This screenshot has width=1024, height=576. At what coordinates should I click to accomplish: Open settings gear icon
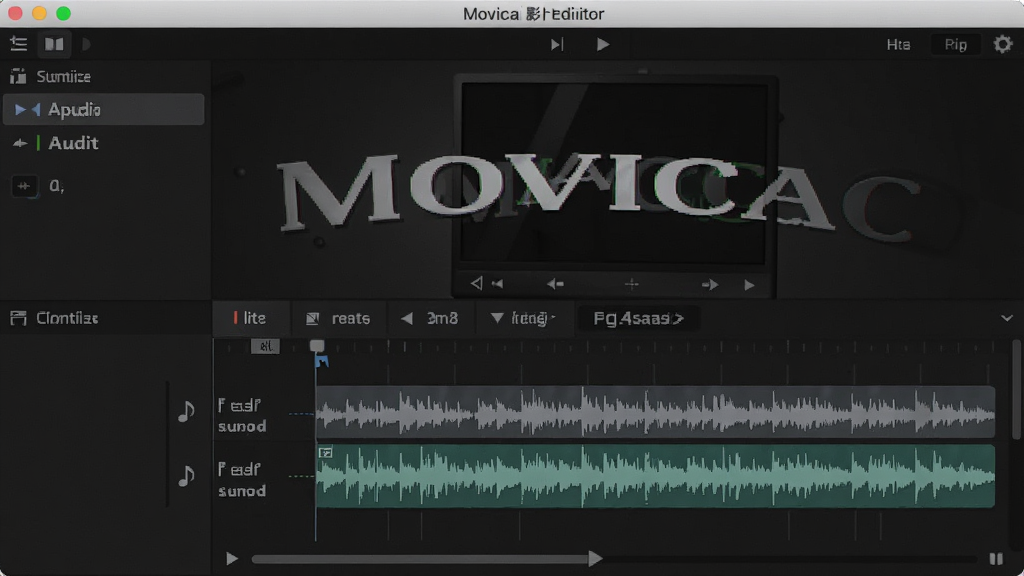tap(1002, 44)
